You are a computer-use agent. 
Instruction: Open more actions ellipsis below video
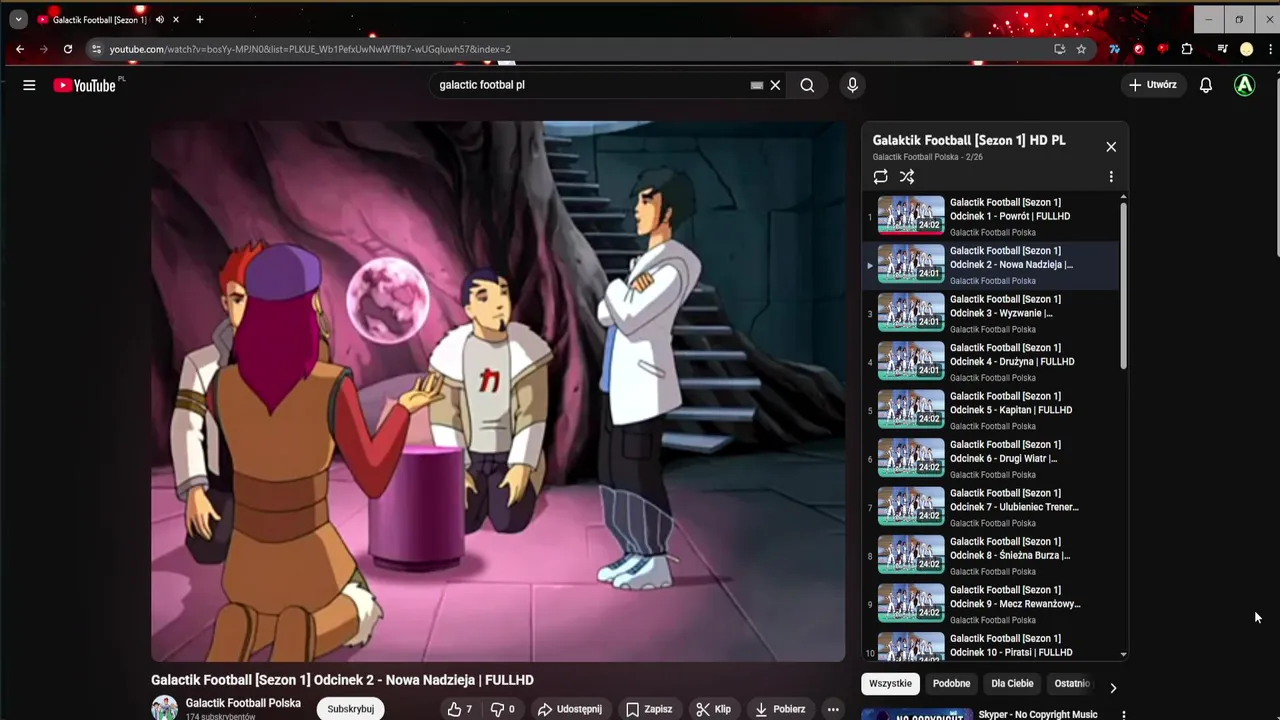click(x=833, y=709)
